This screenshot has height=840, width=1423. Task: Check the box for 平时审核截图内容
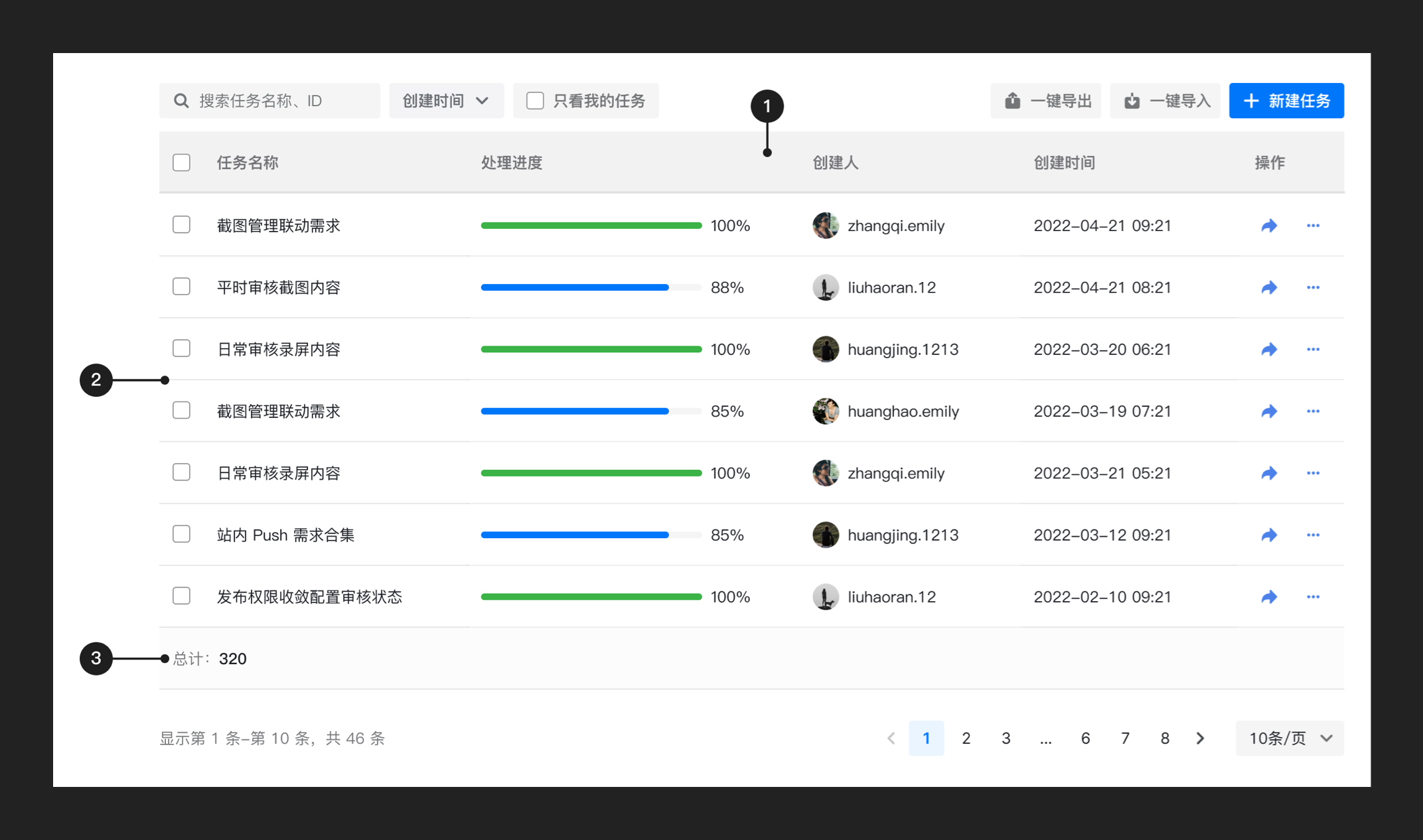pyautogui.click(x=181, y=287)
